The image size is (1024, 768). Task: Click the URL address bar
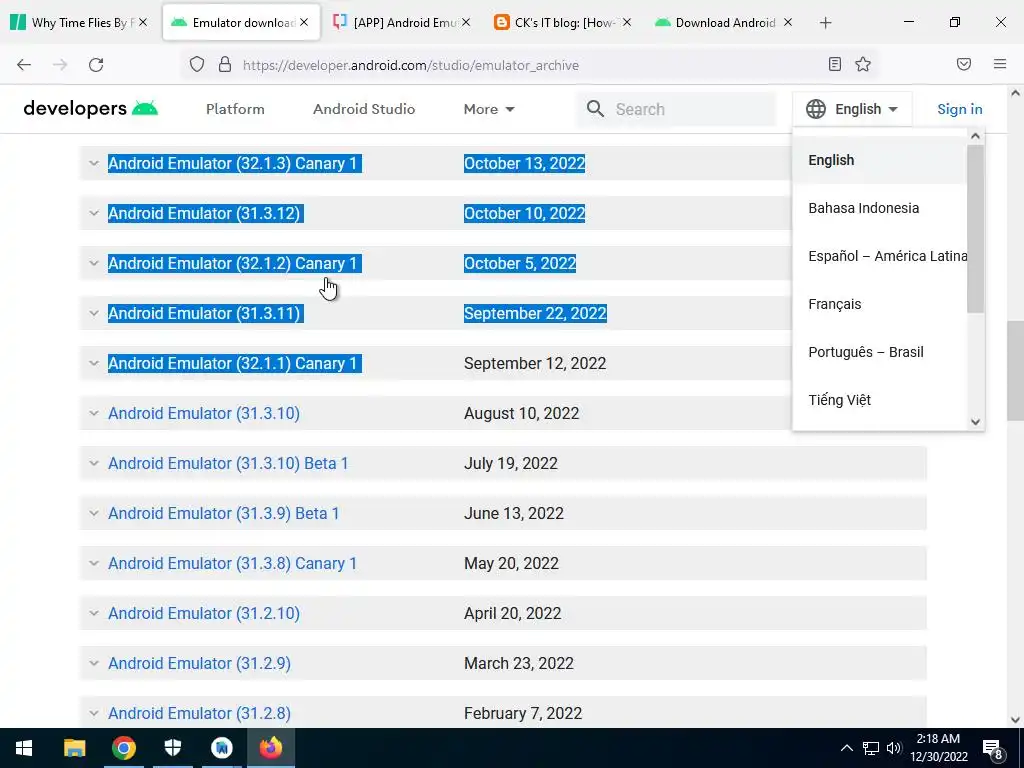coord(532,65)
